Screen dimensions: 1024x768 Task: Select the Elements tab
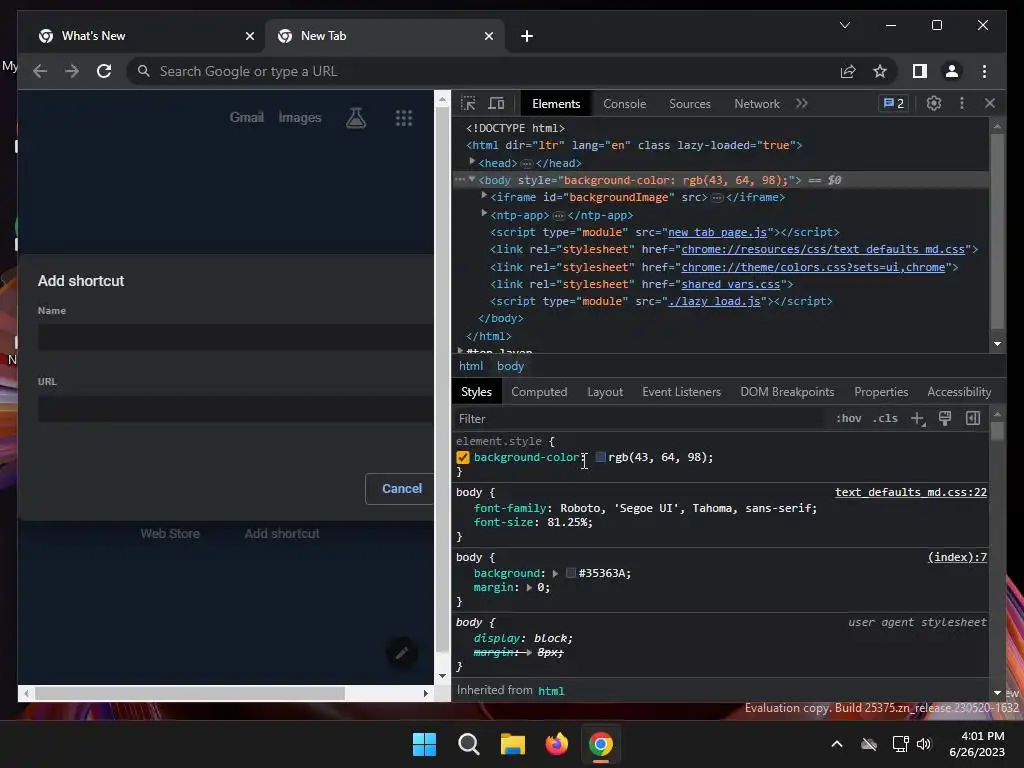coord(556,104)
